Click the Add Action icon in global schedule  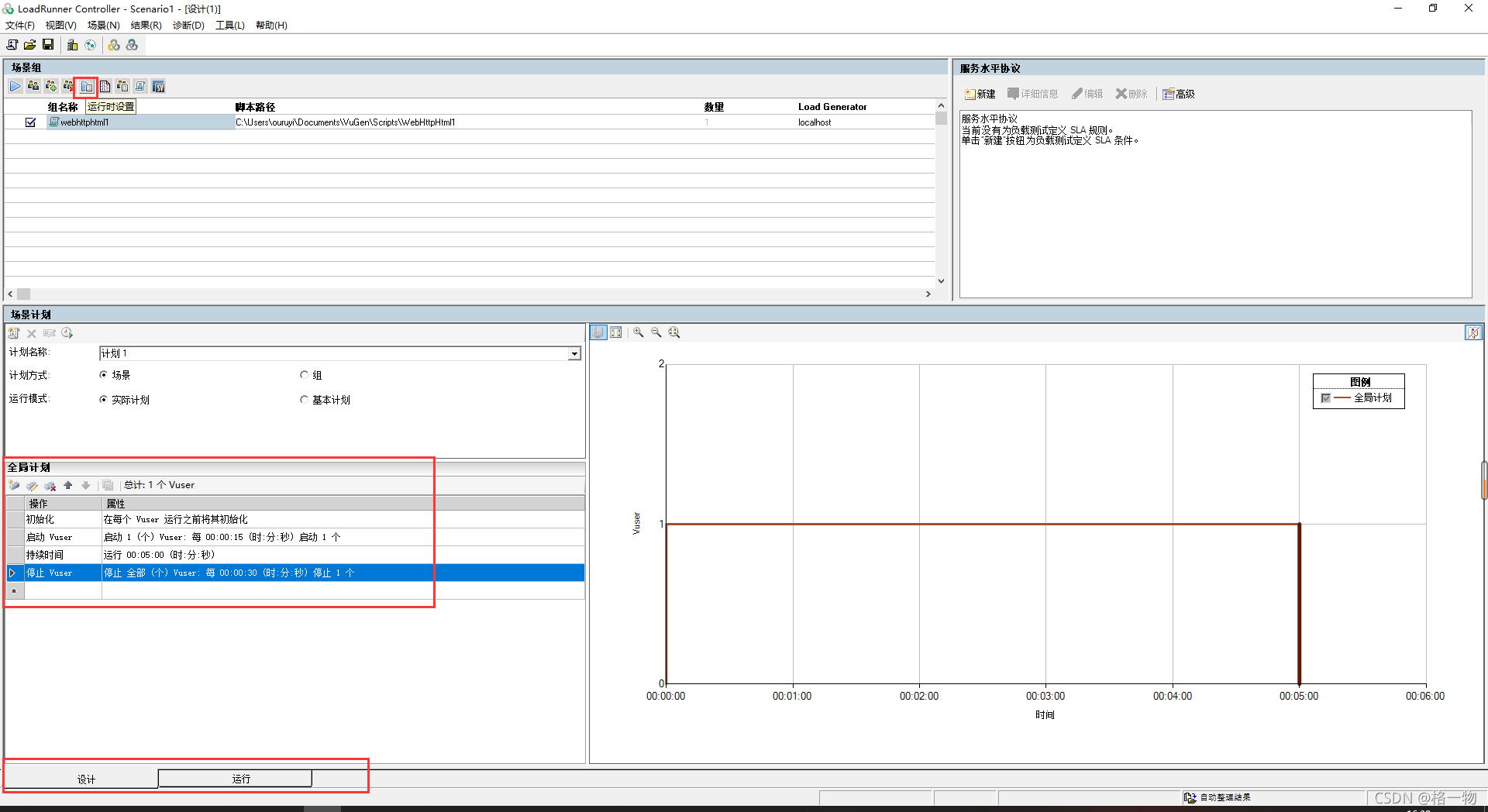(x=14, y=485)
